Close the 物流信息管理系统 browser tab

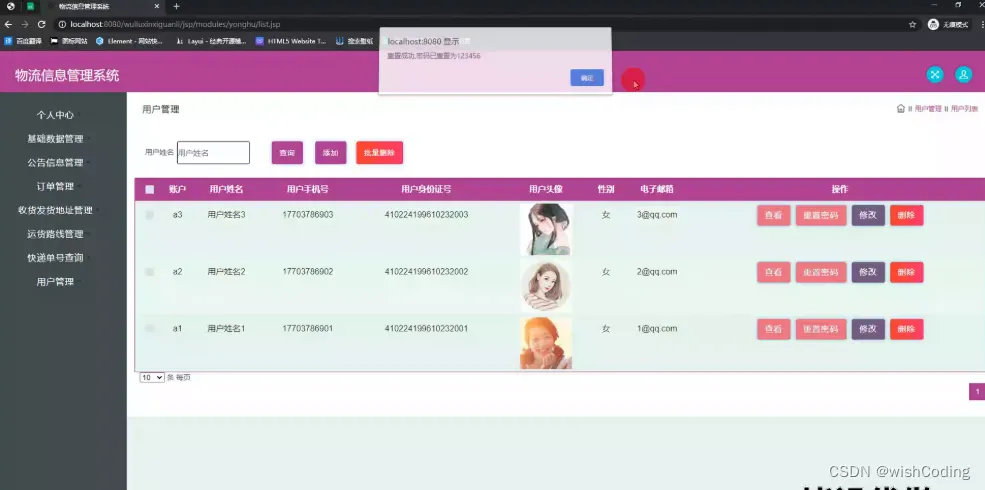(x=157, y=6)
